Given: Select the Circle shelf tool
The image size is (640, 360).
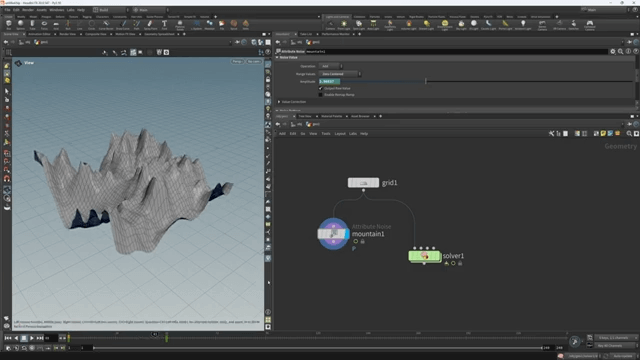Looking at the screenshot, I should click(91, 24).
